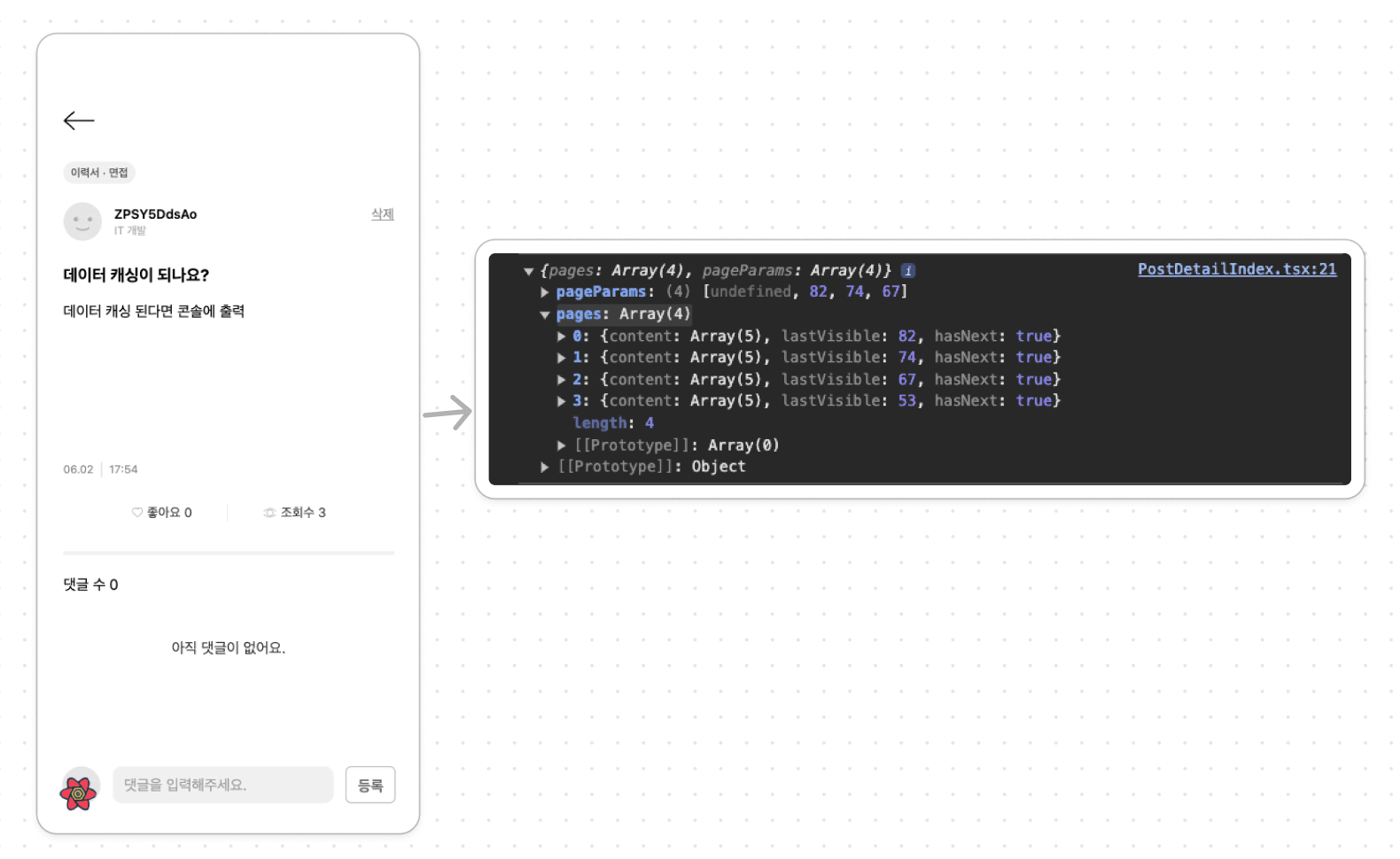Expand pages item 1 with lastVisible 74
This screenshot has height=859, width=1400.
[x=561, y=358]
